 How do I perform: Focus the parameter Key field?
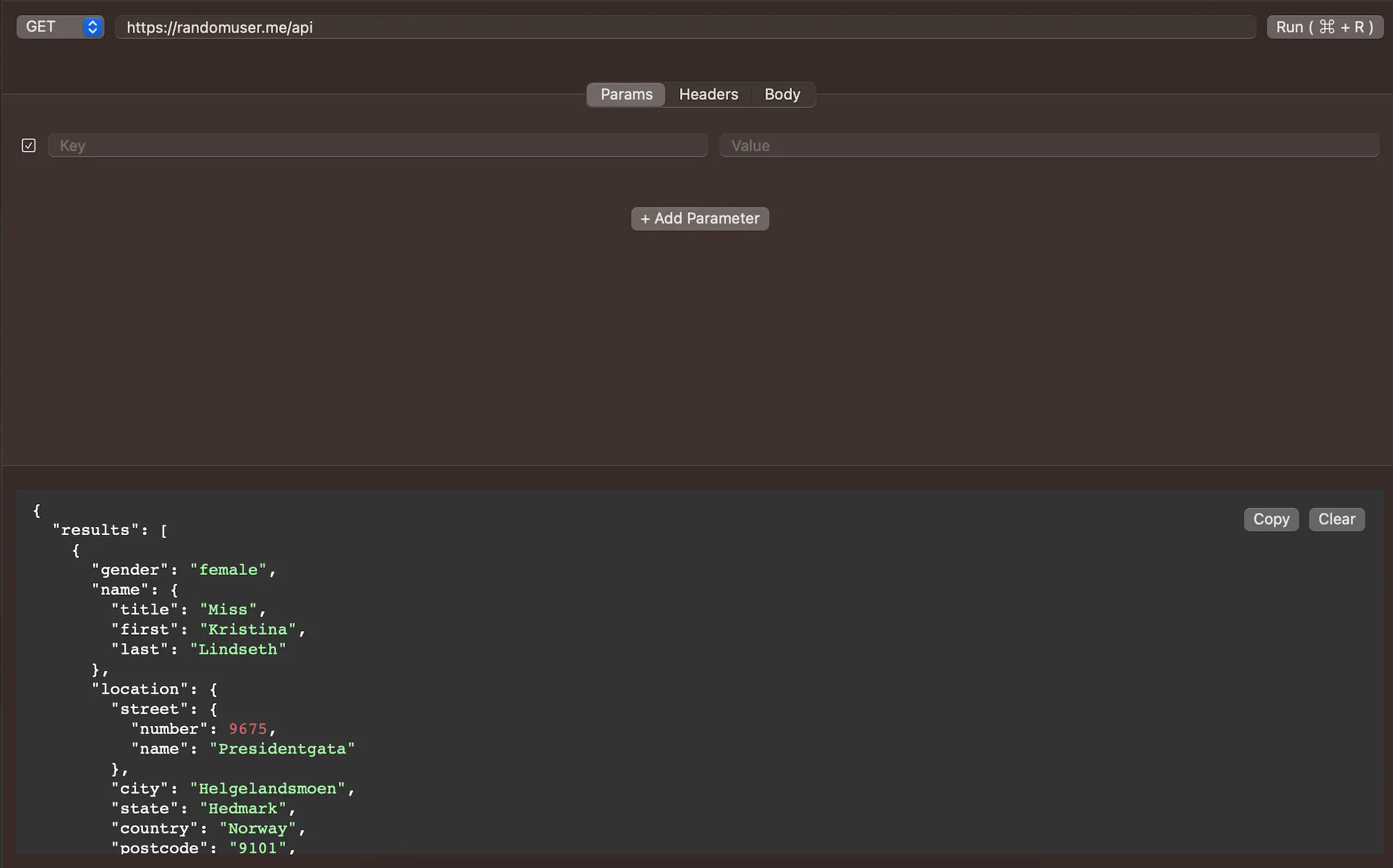click(377, 146)
